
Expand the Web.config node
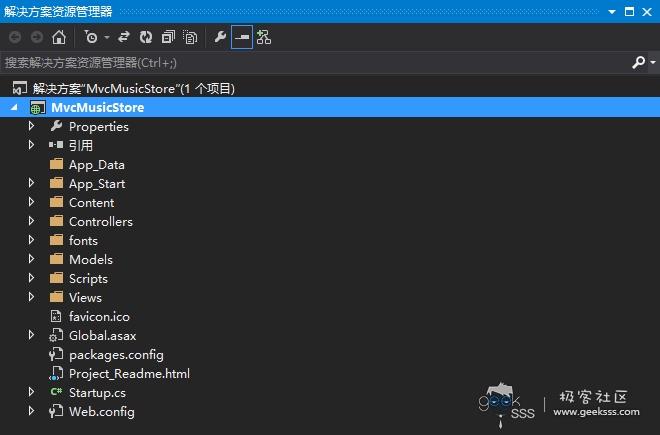(31, 411)
